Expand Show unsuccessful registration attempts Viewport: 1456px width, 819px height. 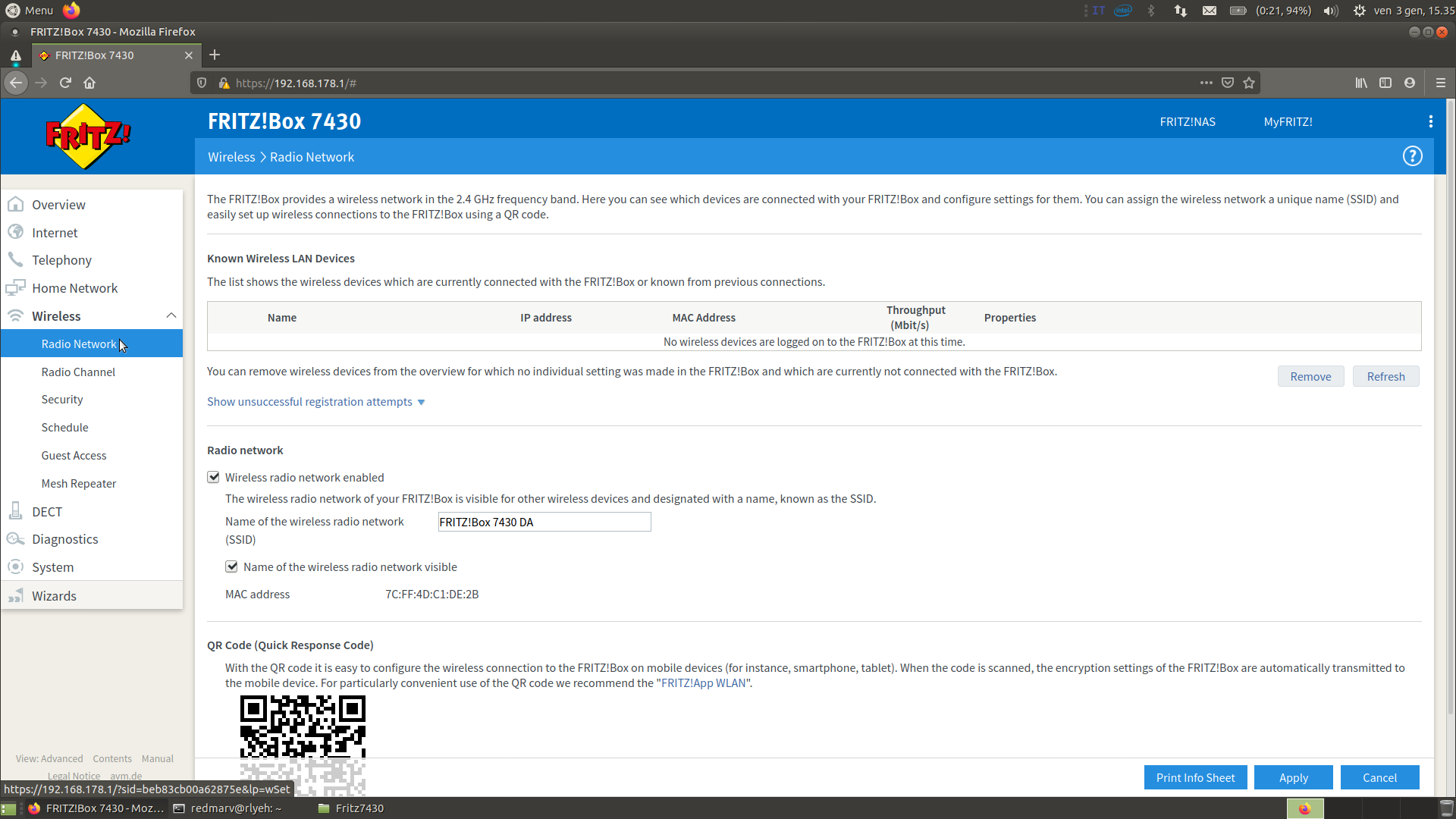[x=316, y=402]
